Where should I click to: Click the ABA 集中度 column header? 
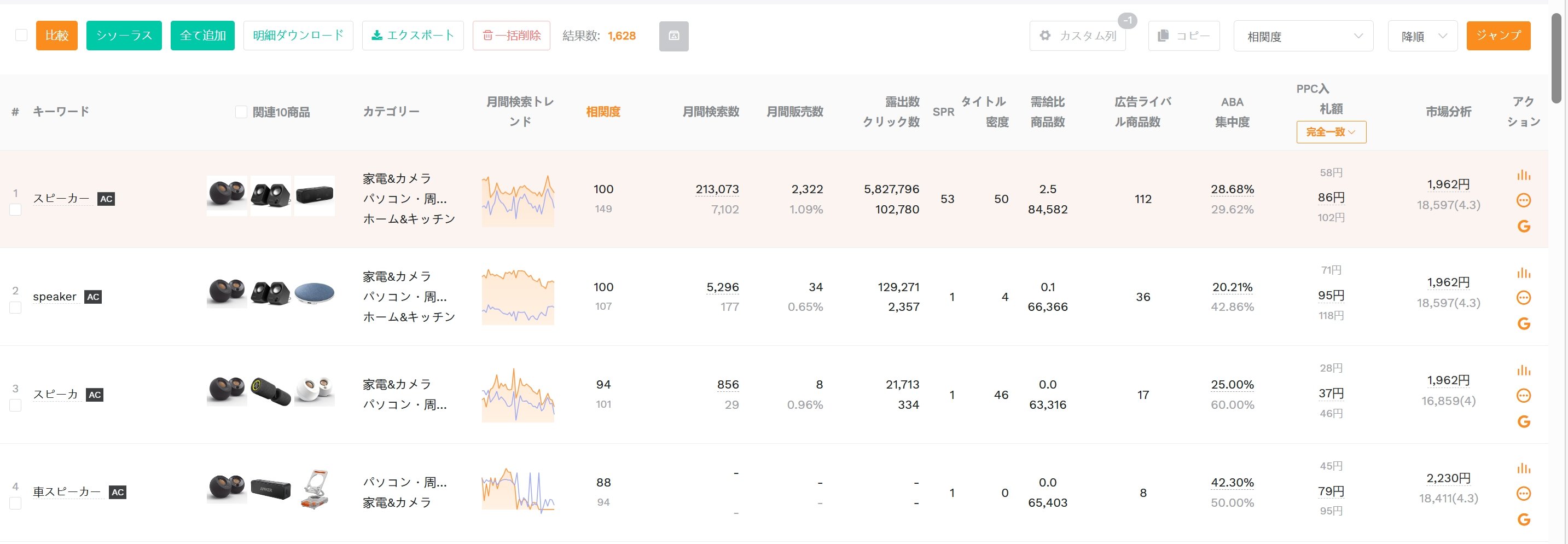(1232, 112)
